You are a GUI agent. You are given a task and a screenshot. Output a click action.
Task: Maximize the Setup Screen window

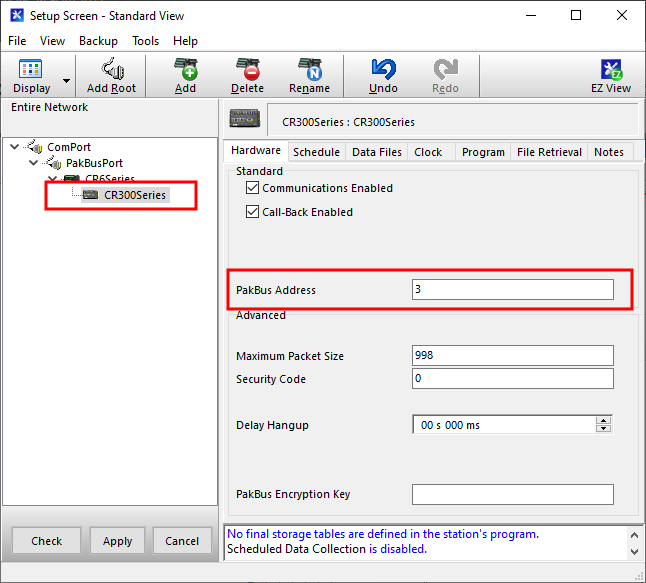(576, 15)
